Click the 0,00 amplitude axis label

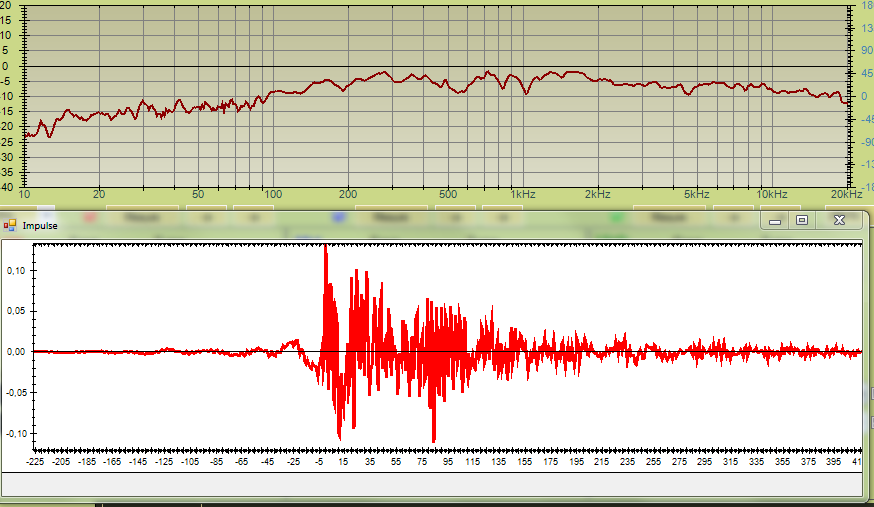click(x=15, y=352)
